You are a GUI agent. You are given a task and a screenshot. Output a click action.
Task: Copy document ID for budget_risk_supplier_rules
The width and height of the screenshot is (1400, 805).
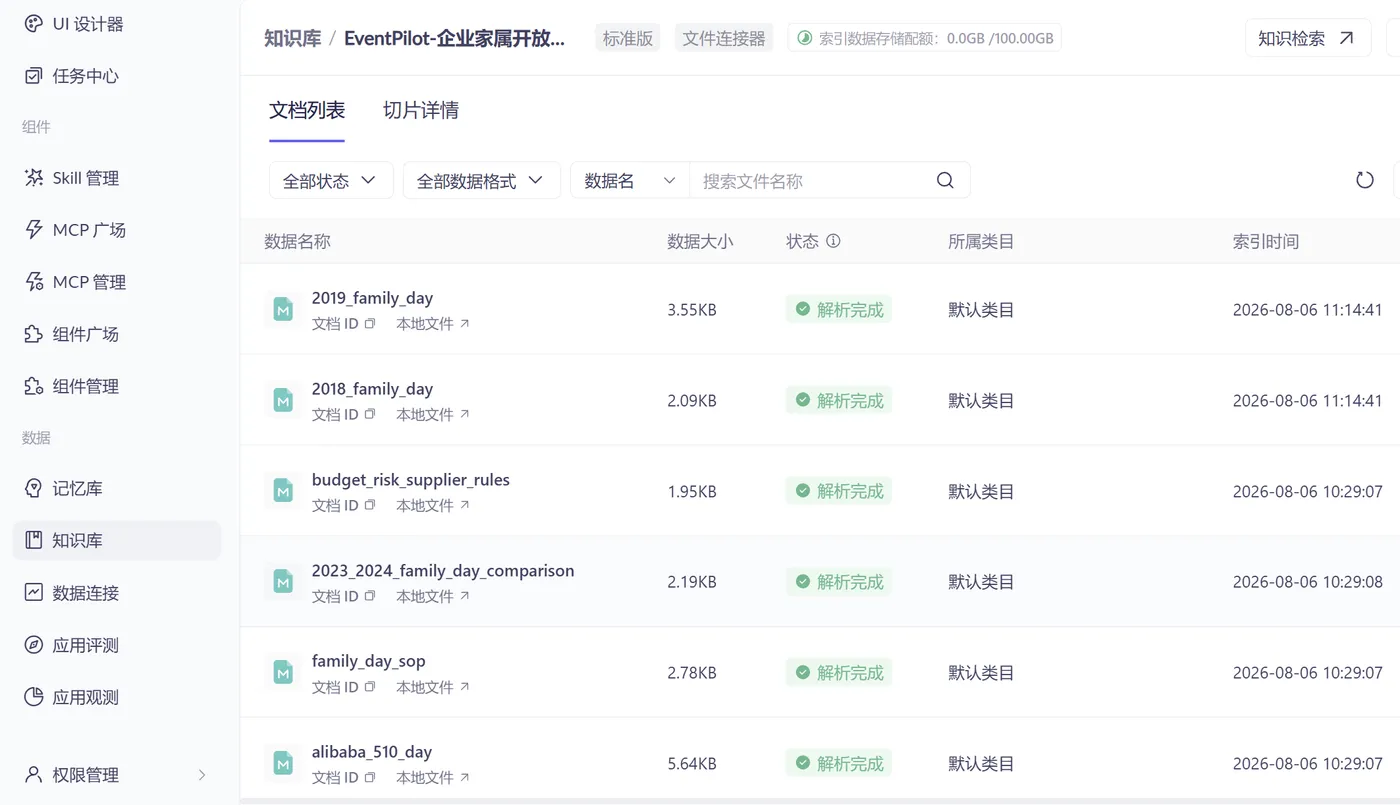[370, 506]
